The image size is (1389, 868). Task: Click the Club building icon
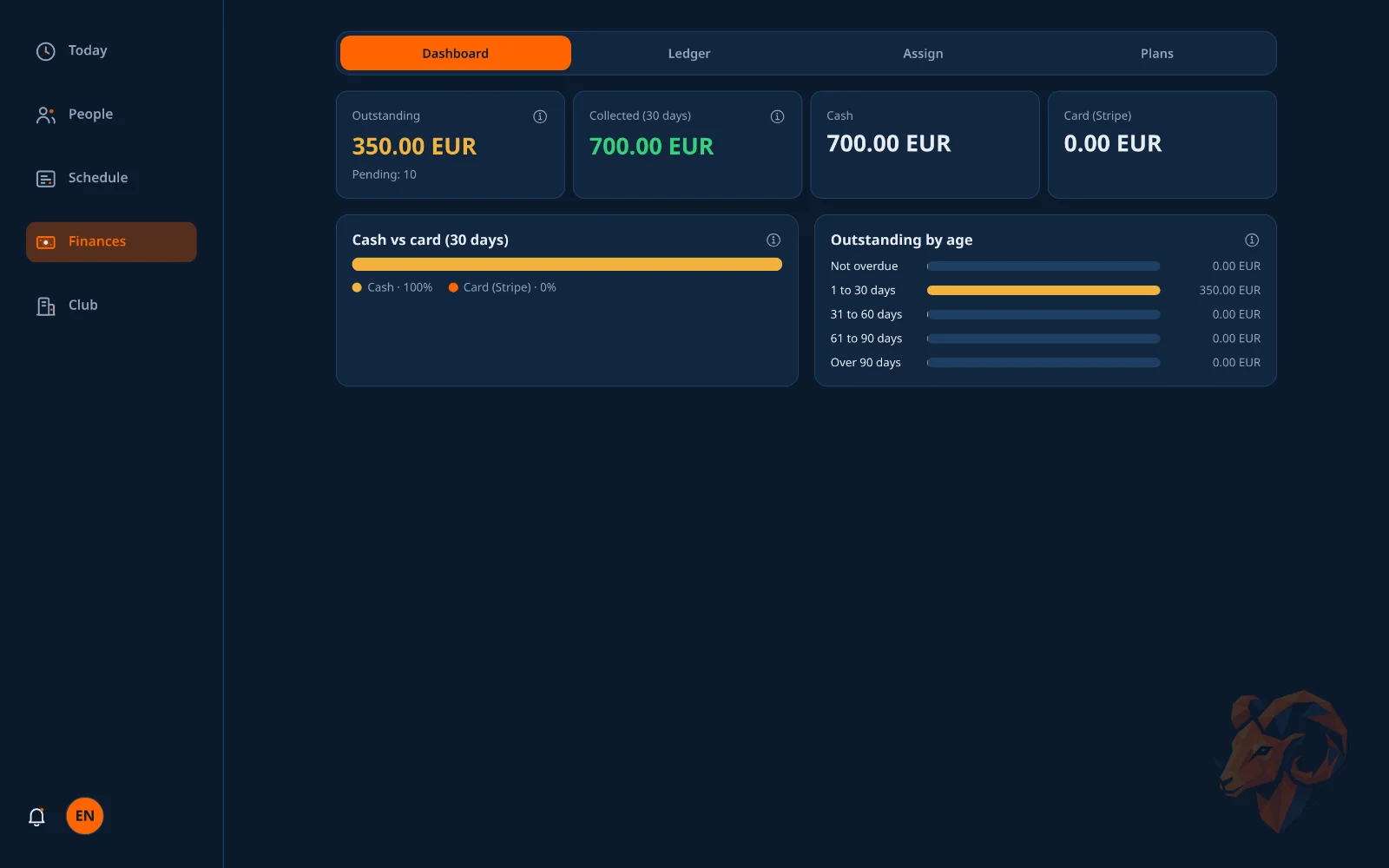pyautogui.click(x=46, y=306)
